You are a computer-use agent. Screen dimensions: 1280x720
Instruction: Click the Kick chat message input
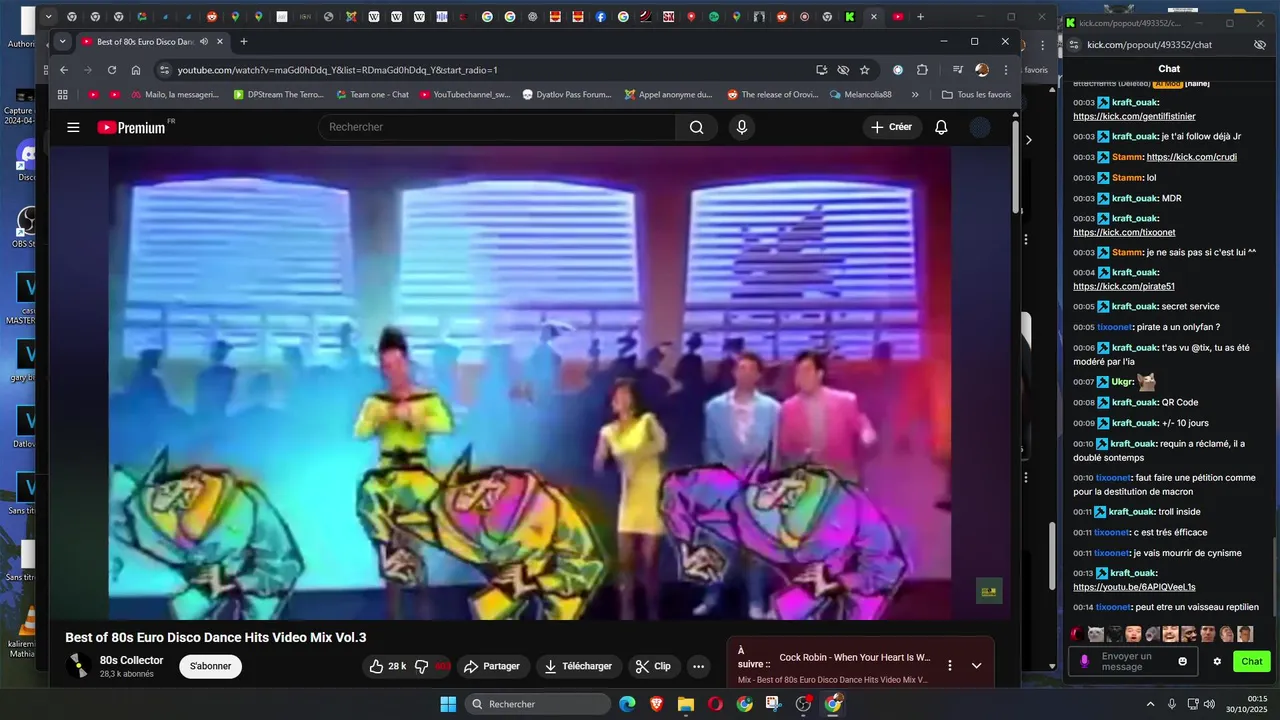coord(1134,661)
